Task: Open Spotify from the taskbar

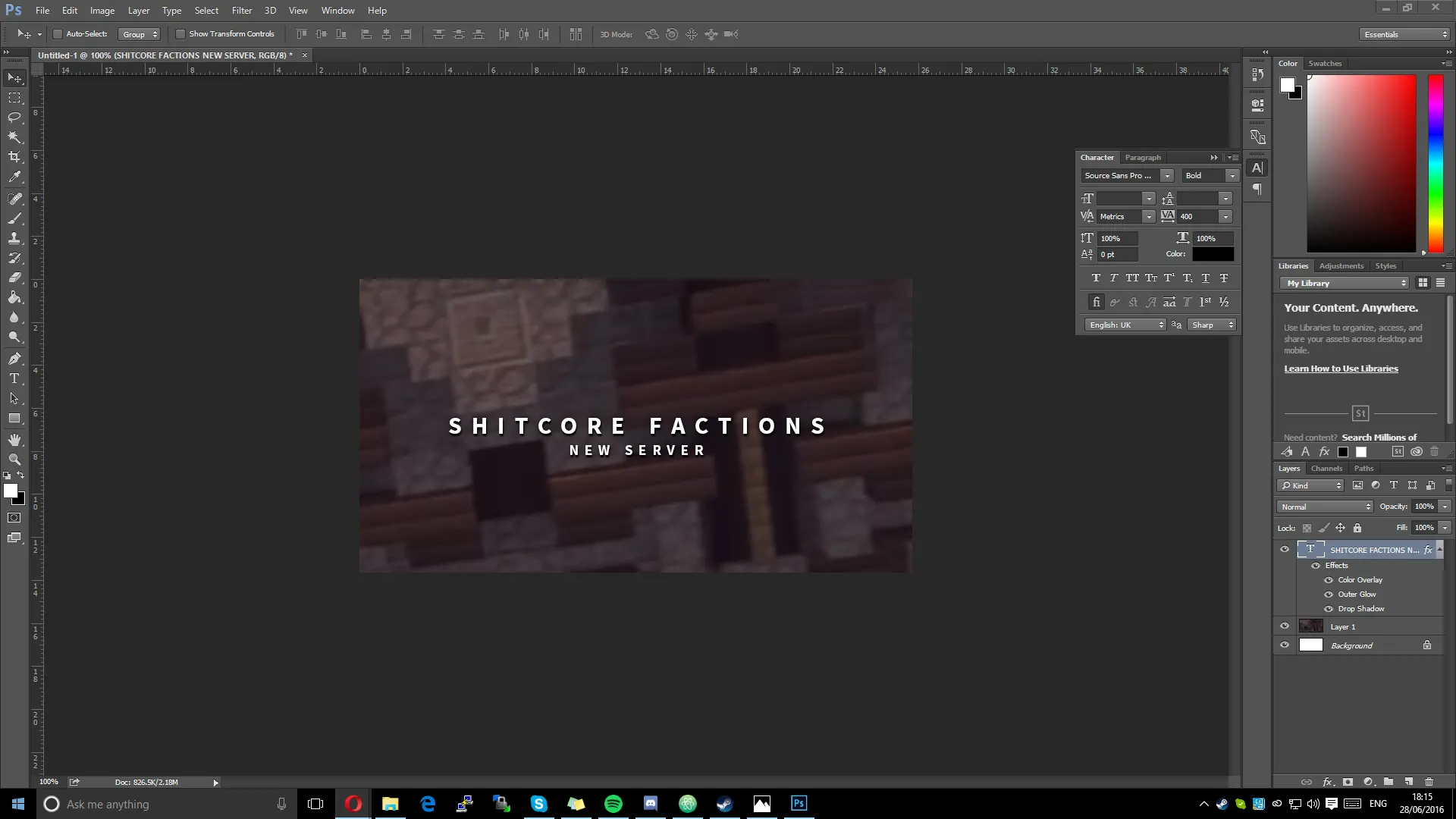Action: click(x=613, y=804)
